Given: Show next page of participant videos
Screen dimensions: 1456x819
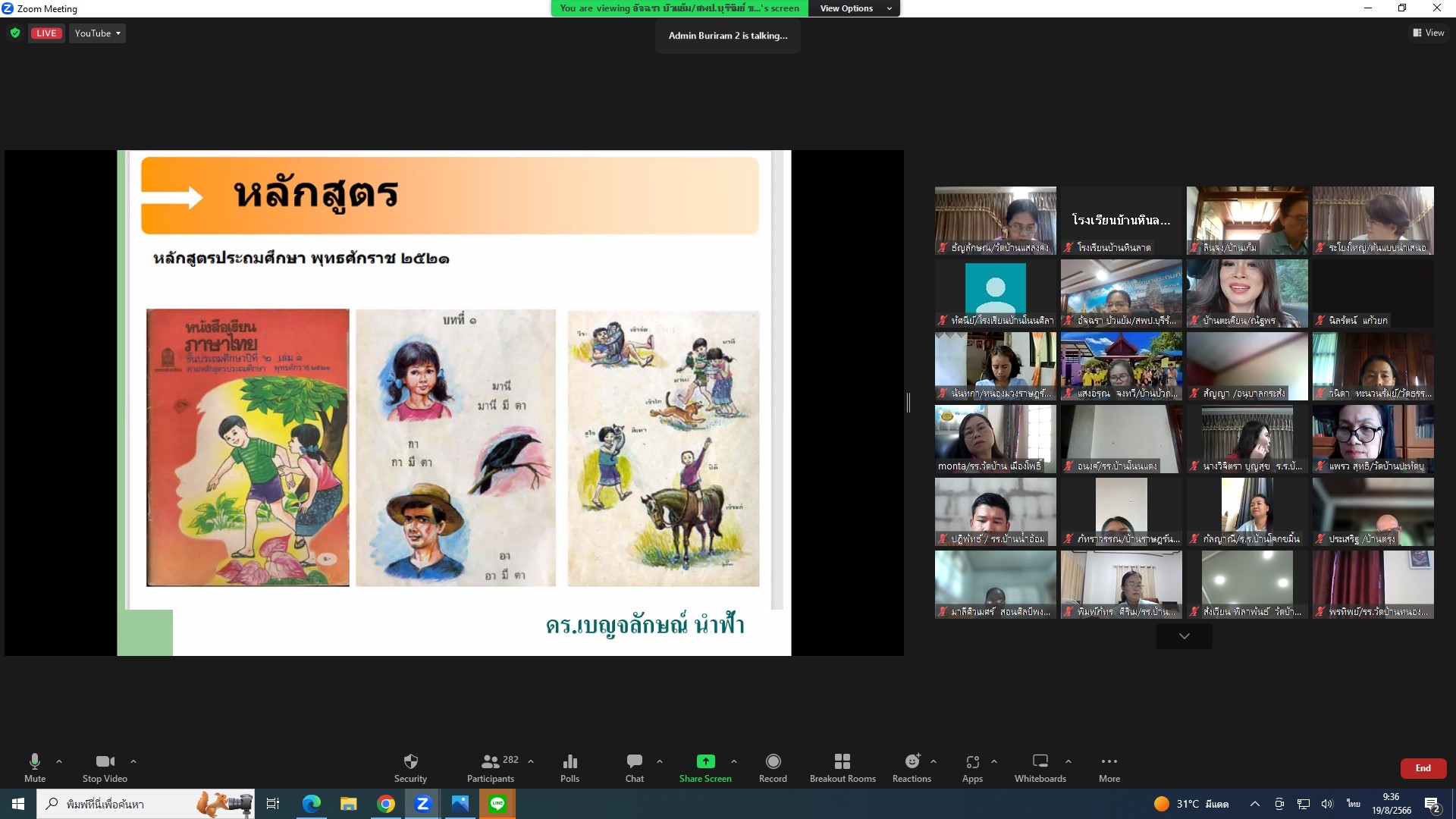Looking at the screenshot, I should (1184, 635).
